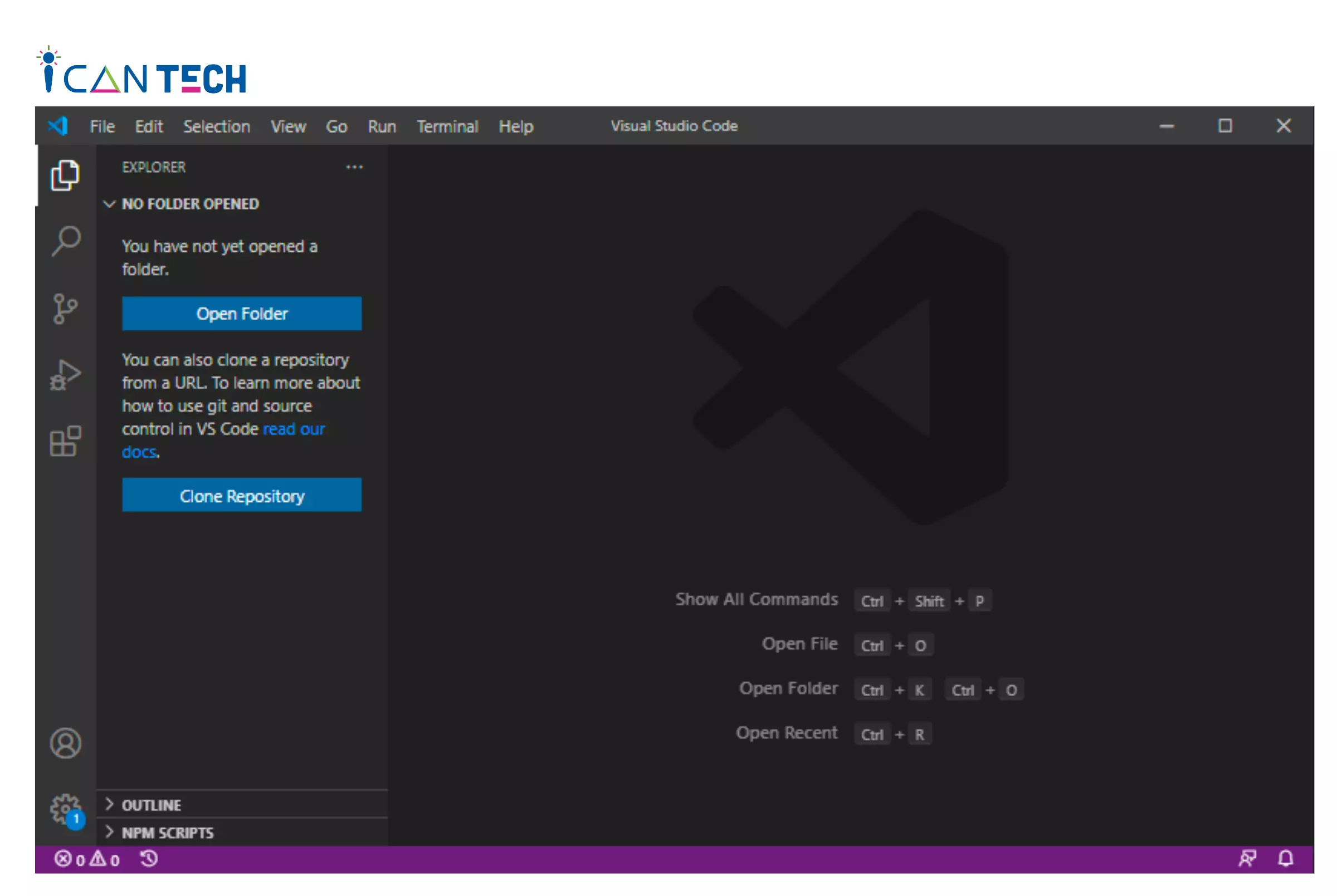Expand the OUTLINE section
This screenshot has width=1337, height=896.
[142, 805]
